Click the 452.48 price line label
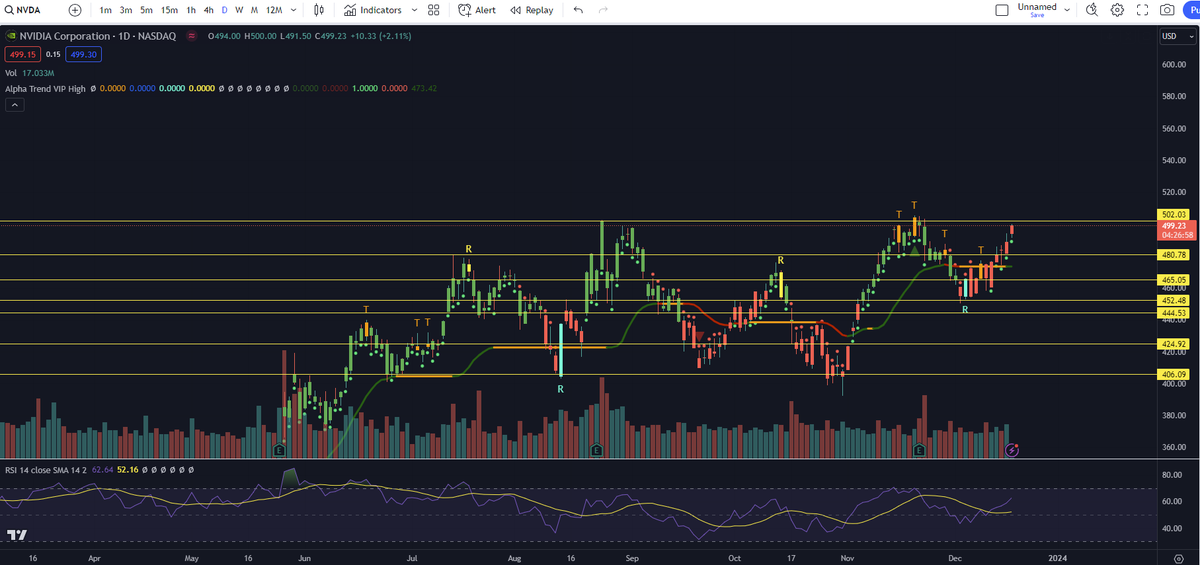The width and height of the screenshot is (1200, 565). coord(1174,300)
